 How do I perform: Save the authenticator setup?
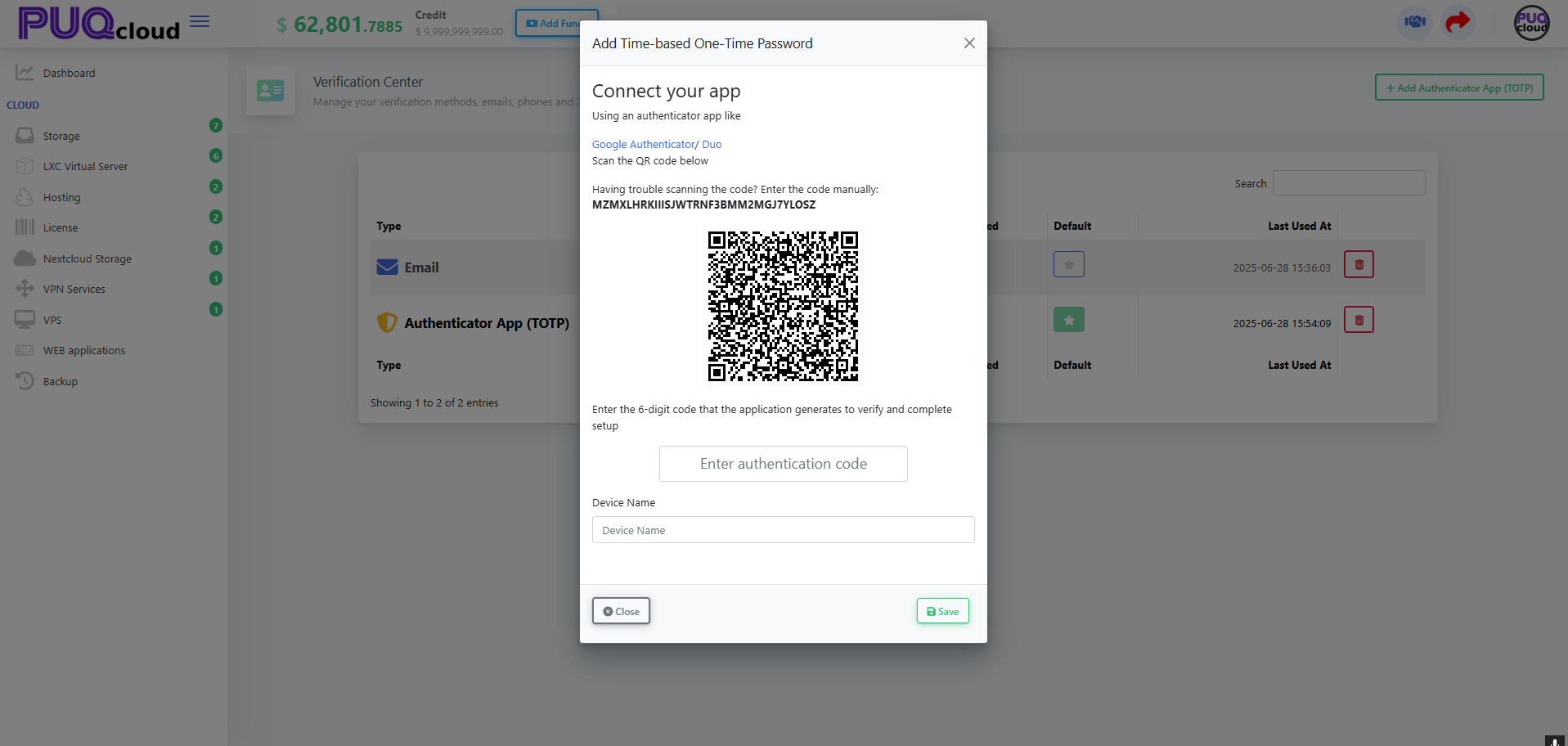tap(942, 611)
